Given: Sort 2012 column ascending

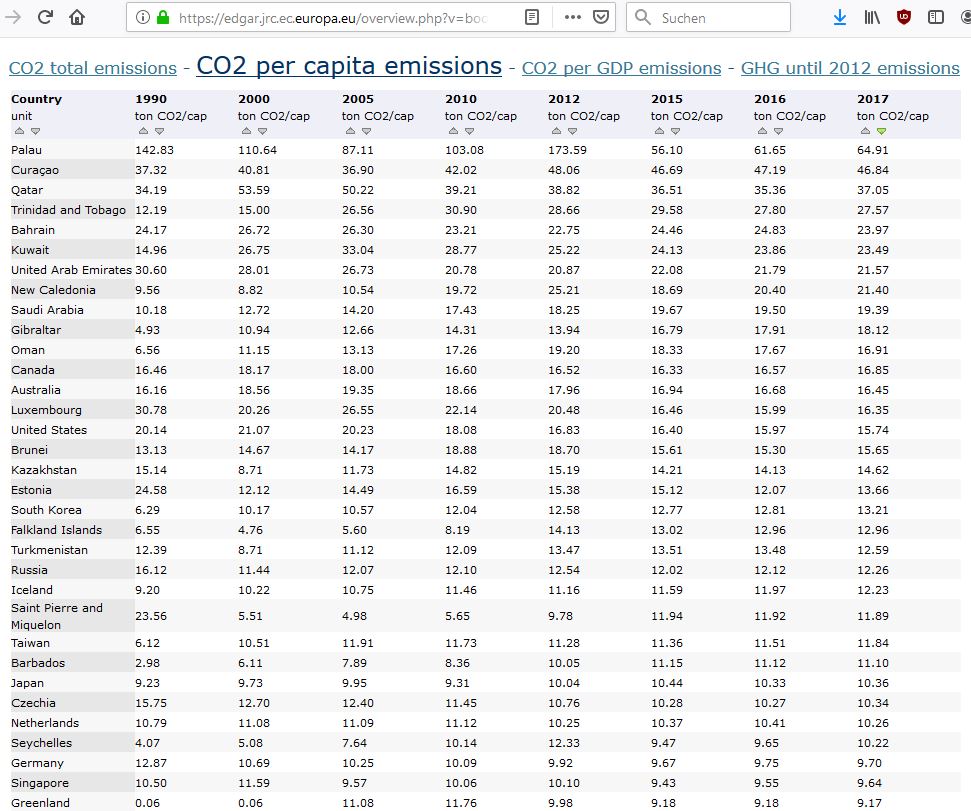Looking at the screenshot, I should coord(557,131).
